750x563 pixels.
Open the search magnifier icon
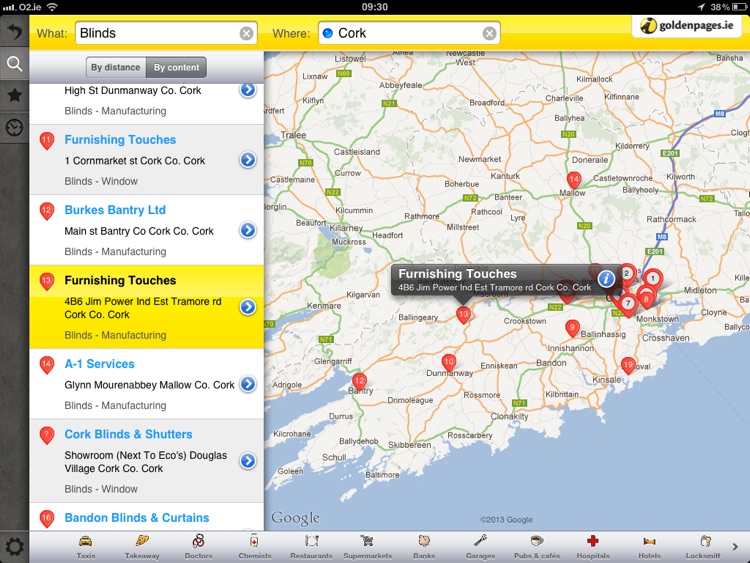[x=14, y=64]
